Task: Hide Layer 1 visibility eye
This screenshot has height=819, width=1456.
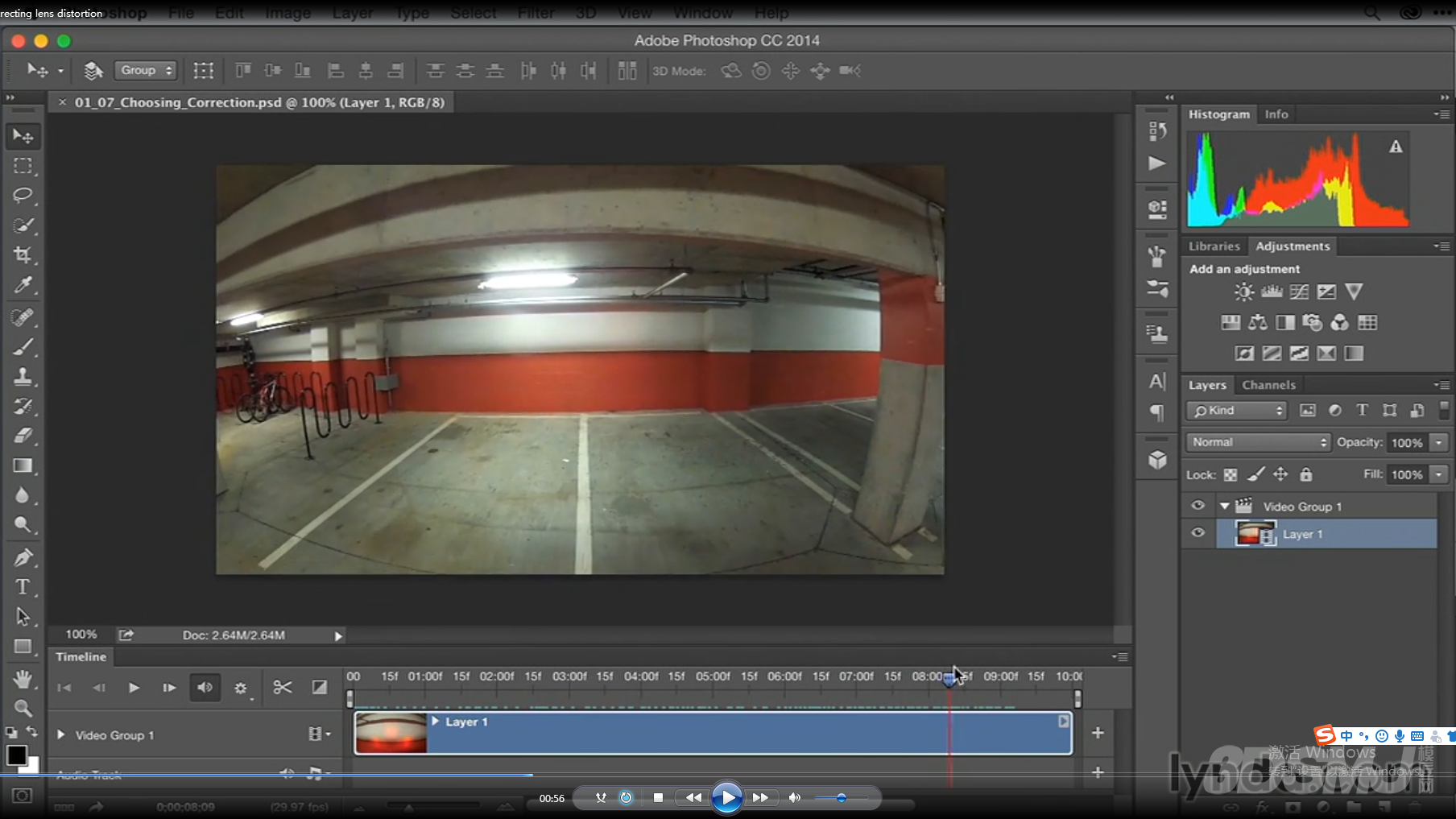Action: tap(1198, 533)
